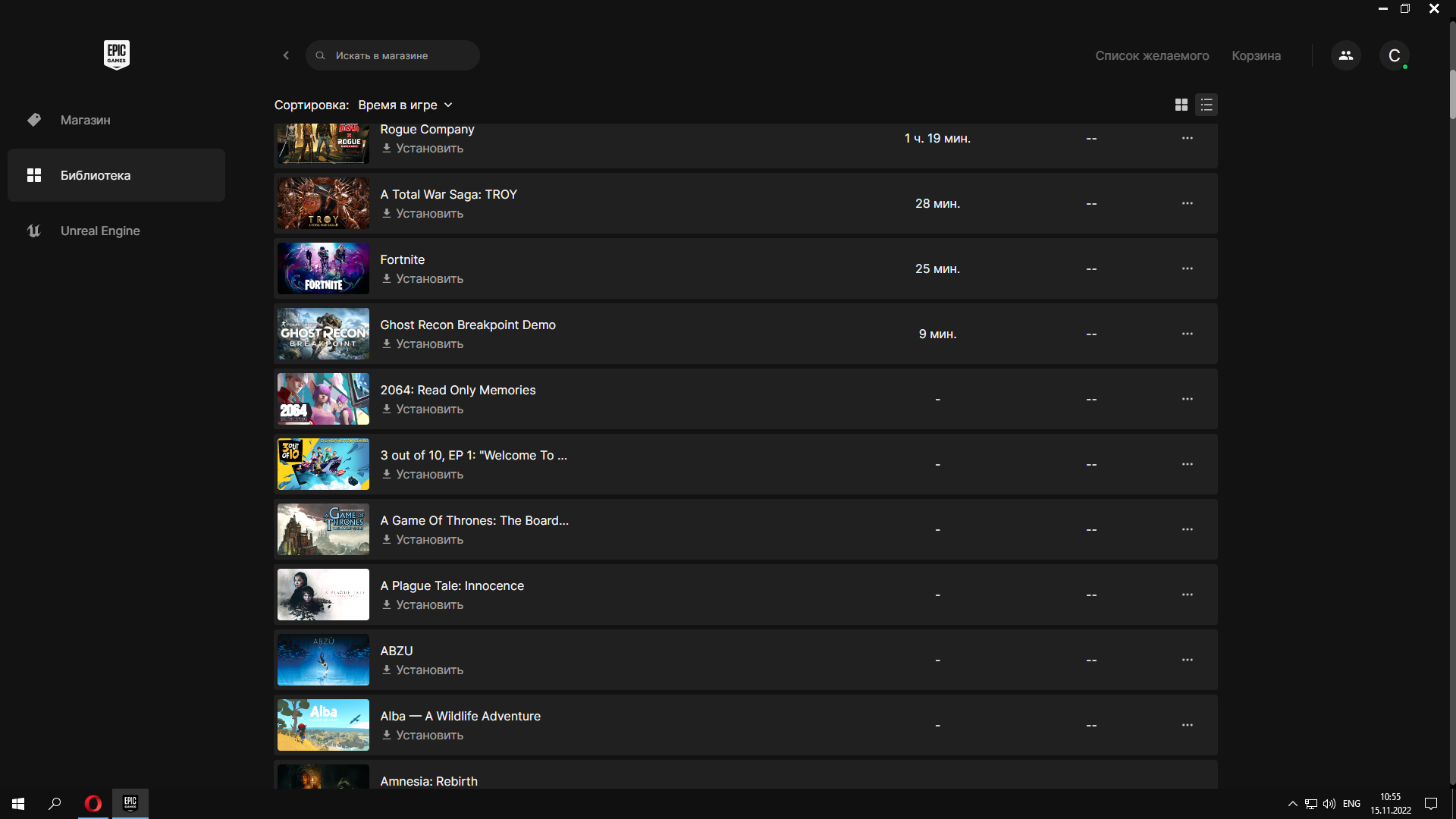This screenshot has height=819, width=1456.
Task: Open more options for A Plague Tale: Innocence
Action: tap(1187, 595)
